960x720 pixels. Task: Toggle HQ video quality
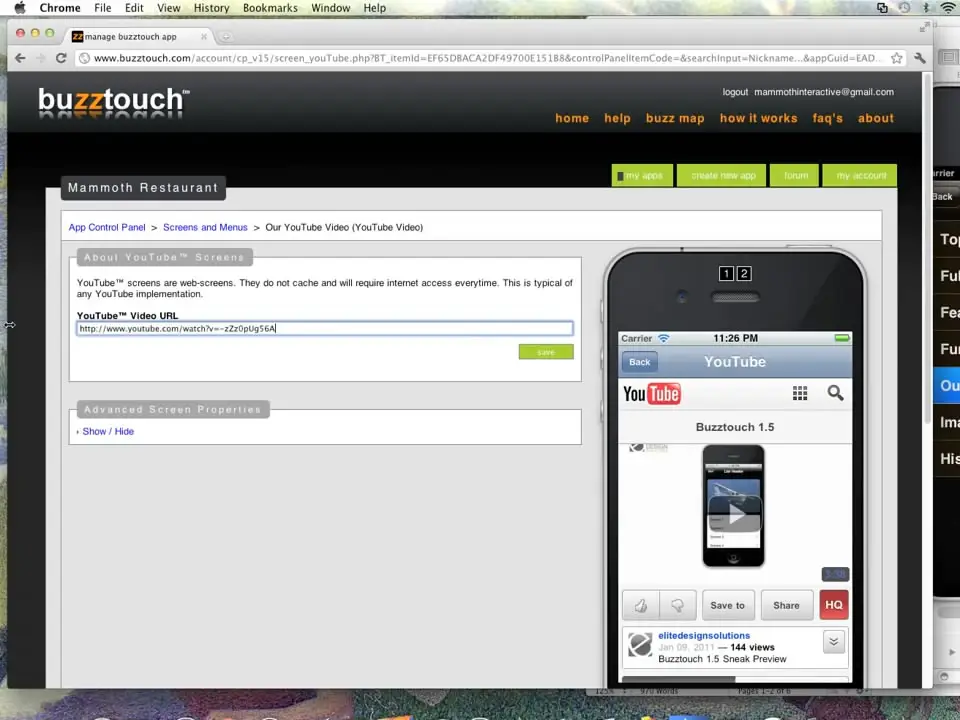pyautogui.click(x=833, y=606)
